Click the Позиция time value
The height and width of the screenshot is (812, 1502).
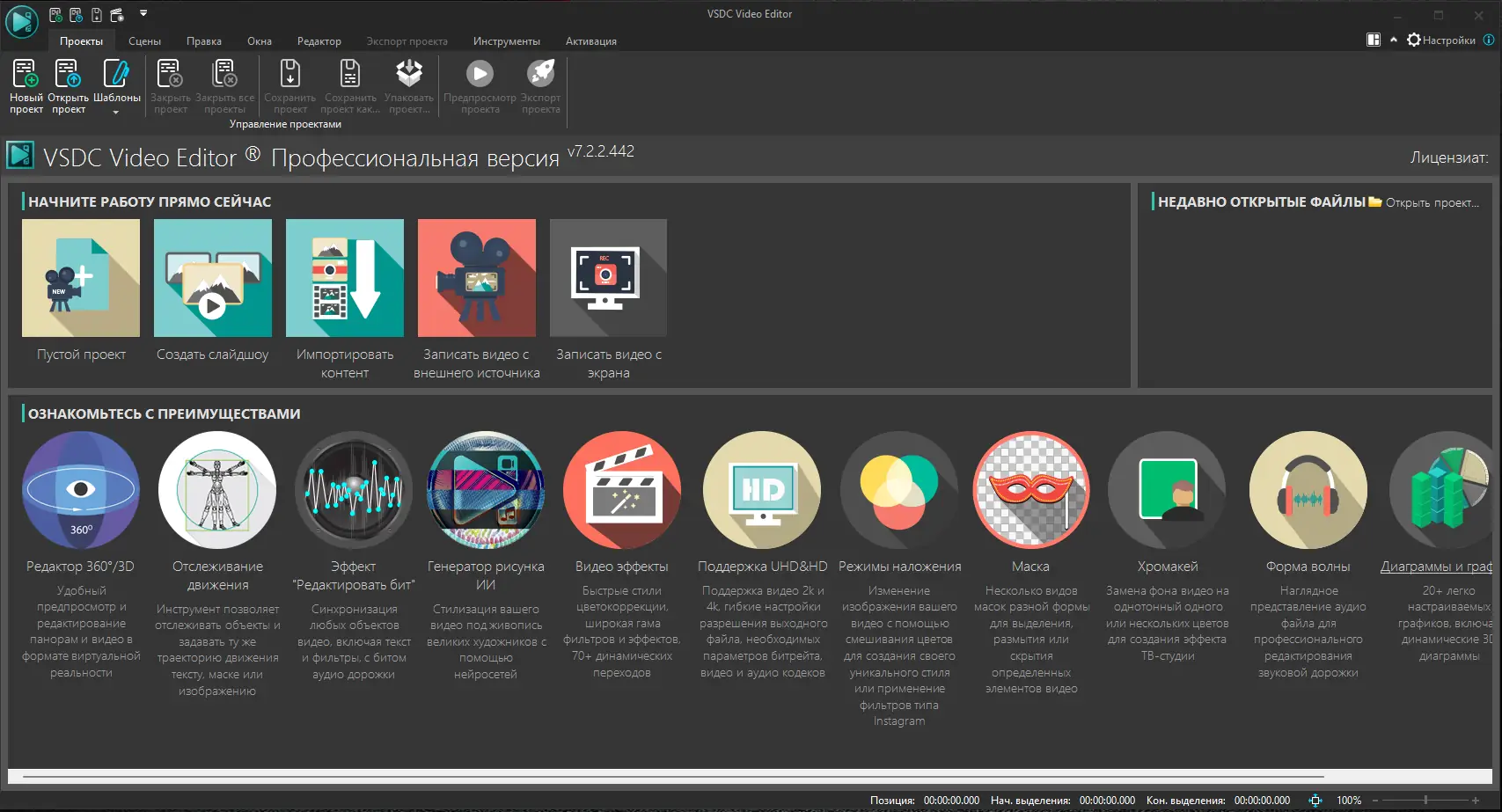(951, 801)
